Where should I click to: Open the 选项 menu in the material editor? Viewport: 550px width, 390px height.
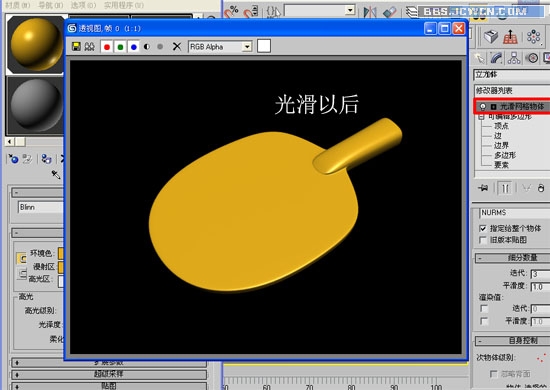tap(83, 5)
